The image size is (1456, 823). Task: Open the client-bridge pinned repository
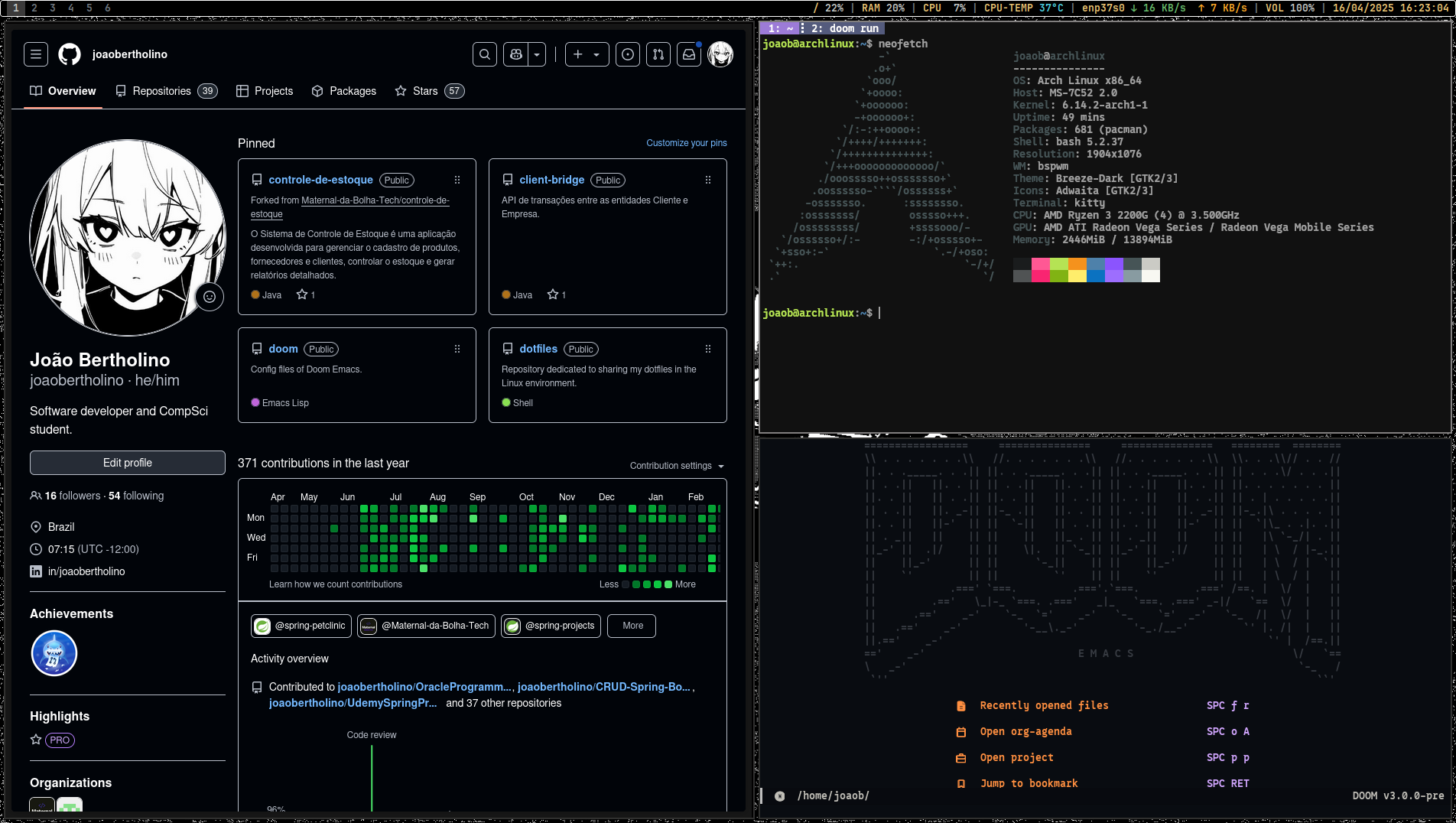(552, 180)
